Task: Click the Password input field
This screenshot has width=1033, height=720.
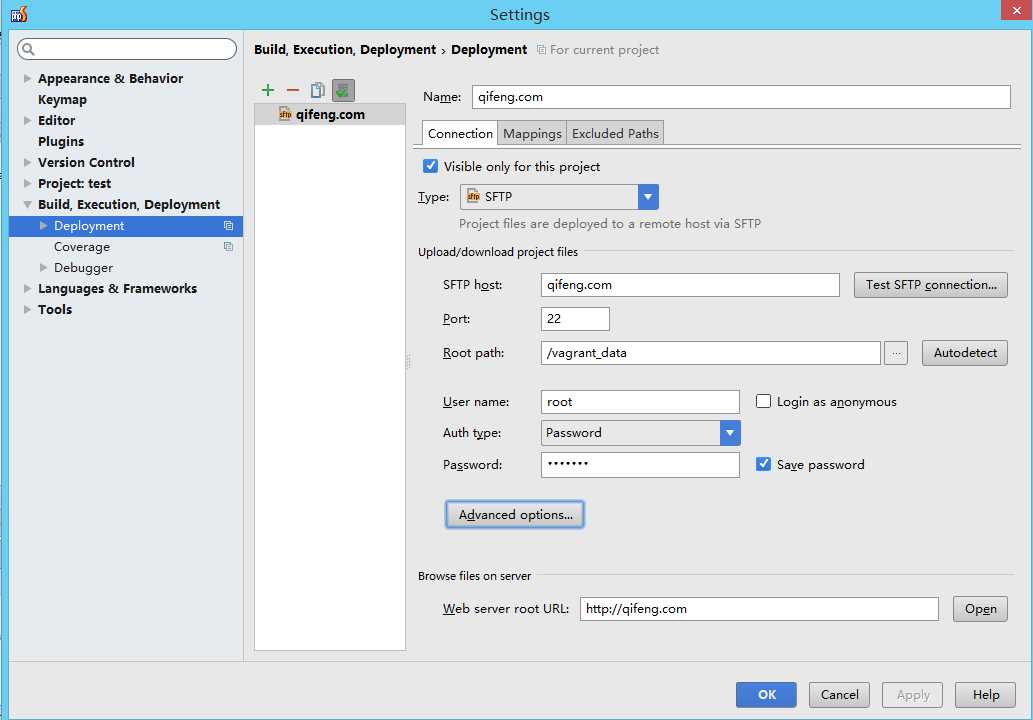Action: point(640,464)
